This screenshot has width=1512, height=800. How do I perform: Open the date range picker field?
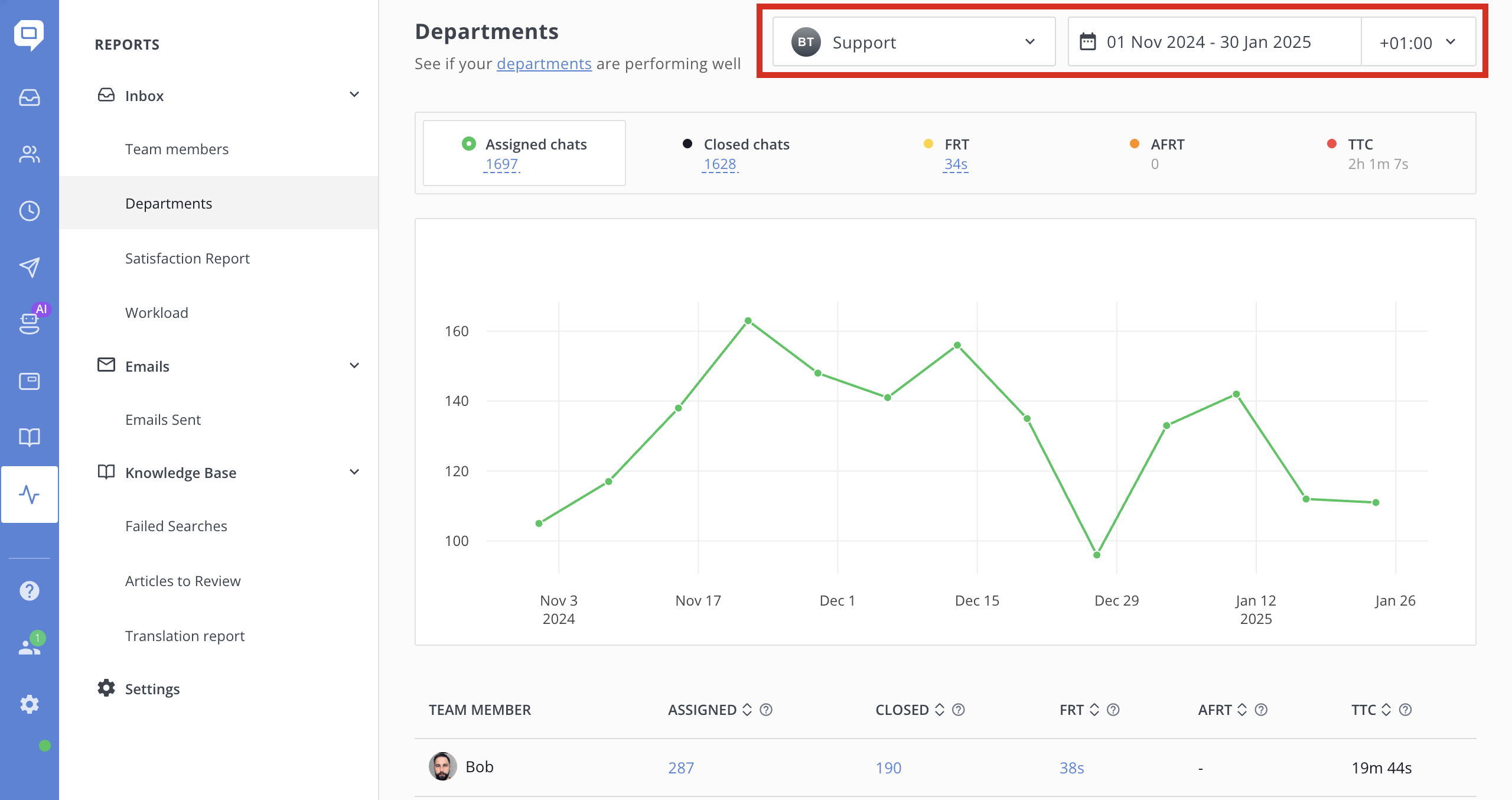[x=1214, y=42]
